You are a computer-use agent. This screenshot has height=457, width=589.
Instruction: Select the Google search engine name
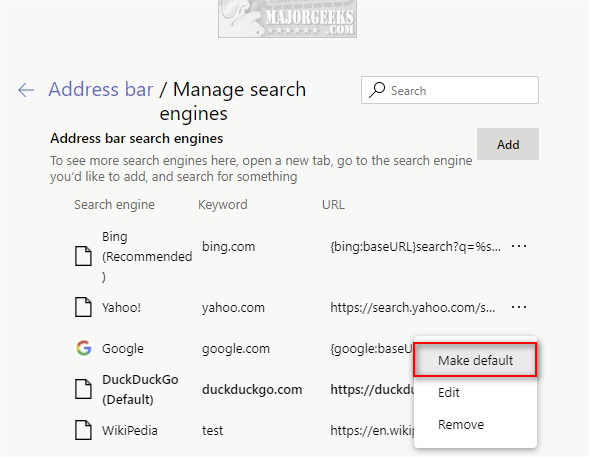pyautogui.click(x=123, y=348)
